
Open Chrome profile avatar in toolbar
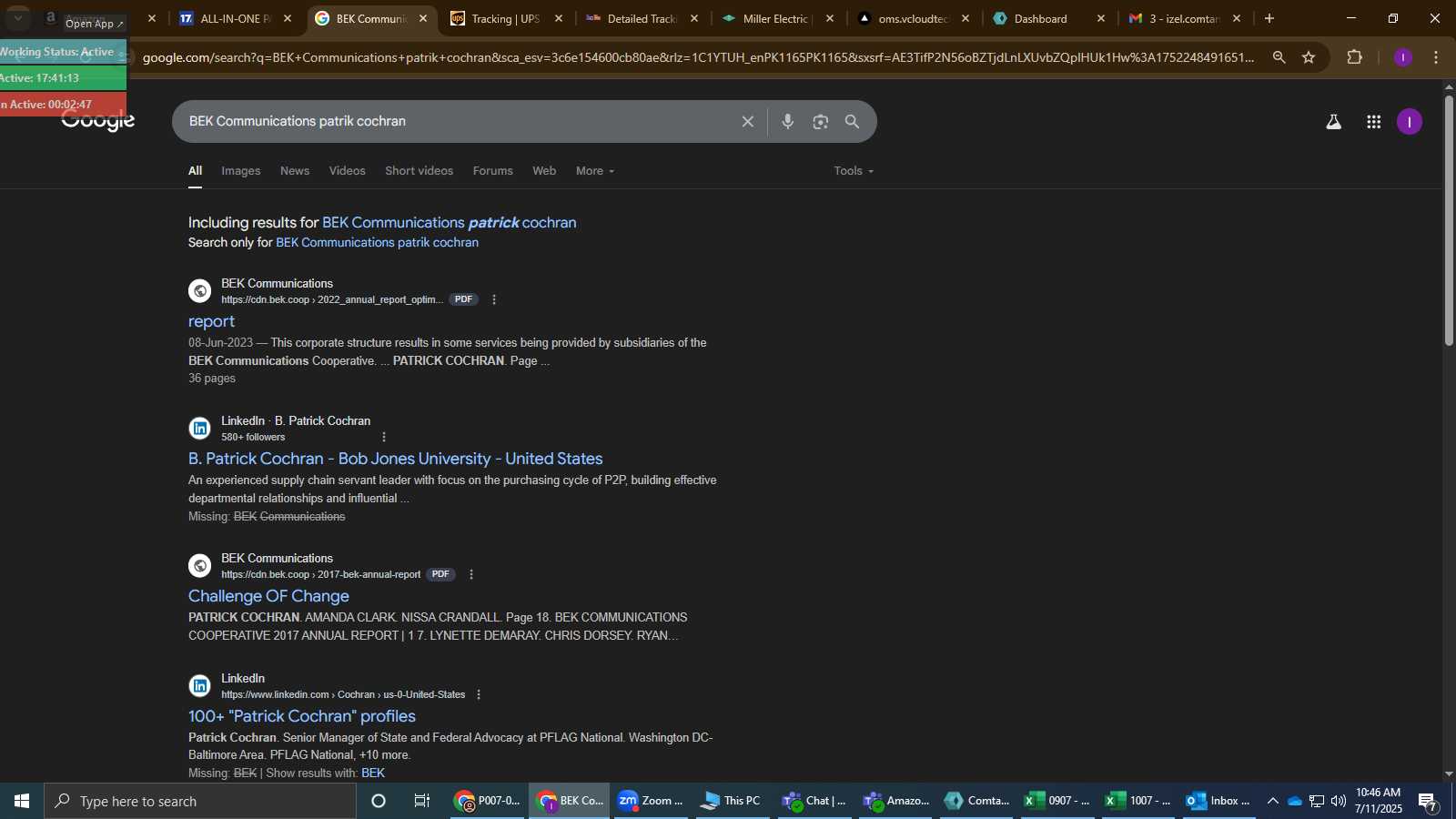(1403, 57)
